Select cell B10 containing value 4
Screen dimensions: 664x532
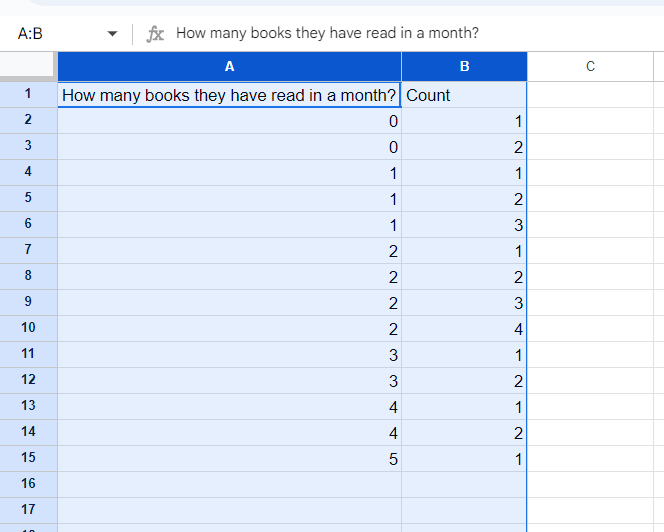[464, 328]
